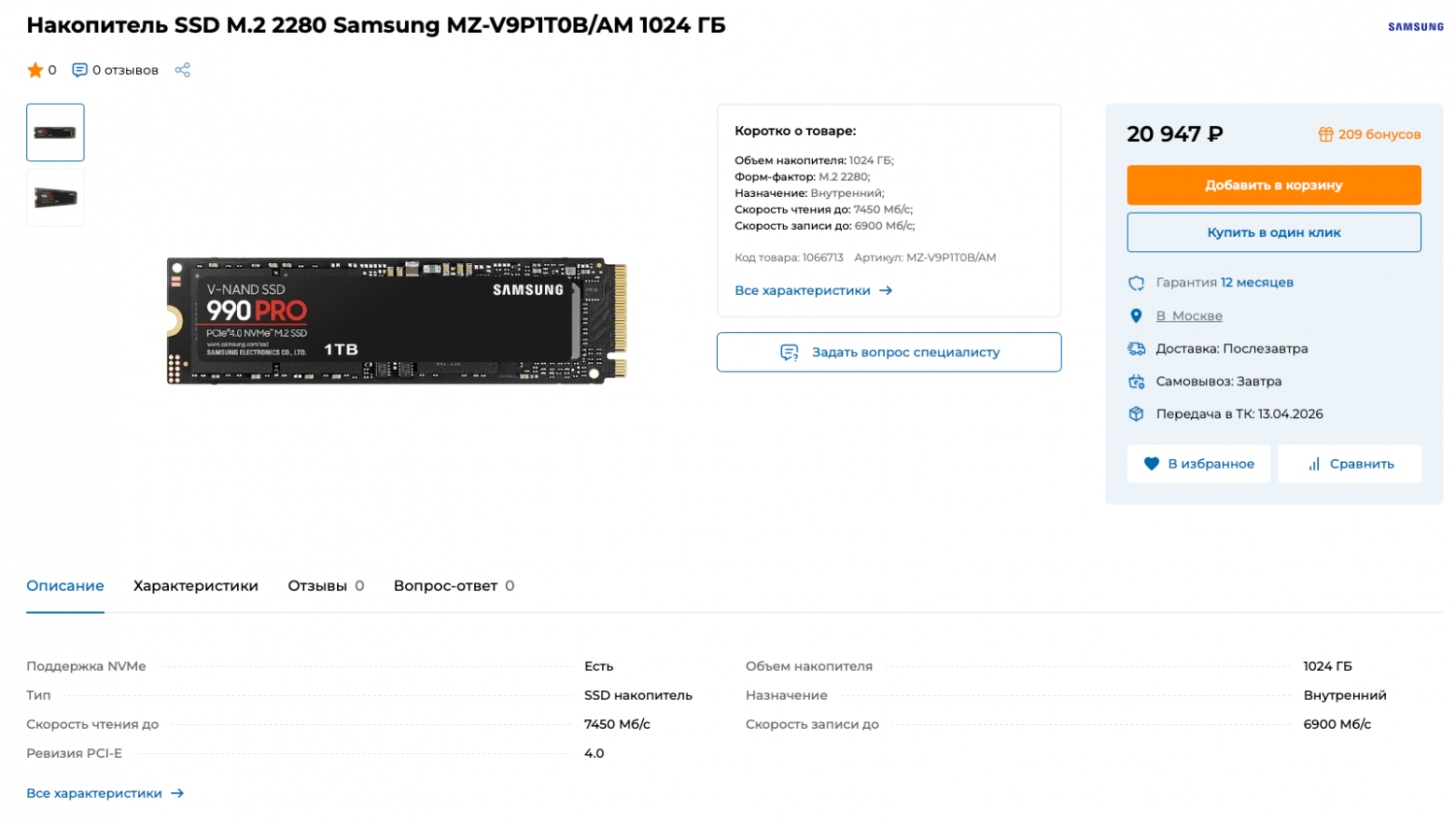
Task: Expand Все характеристики in the summary box
Action: pos(813,291)
